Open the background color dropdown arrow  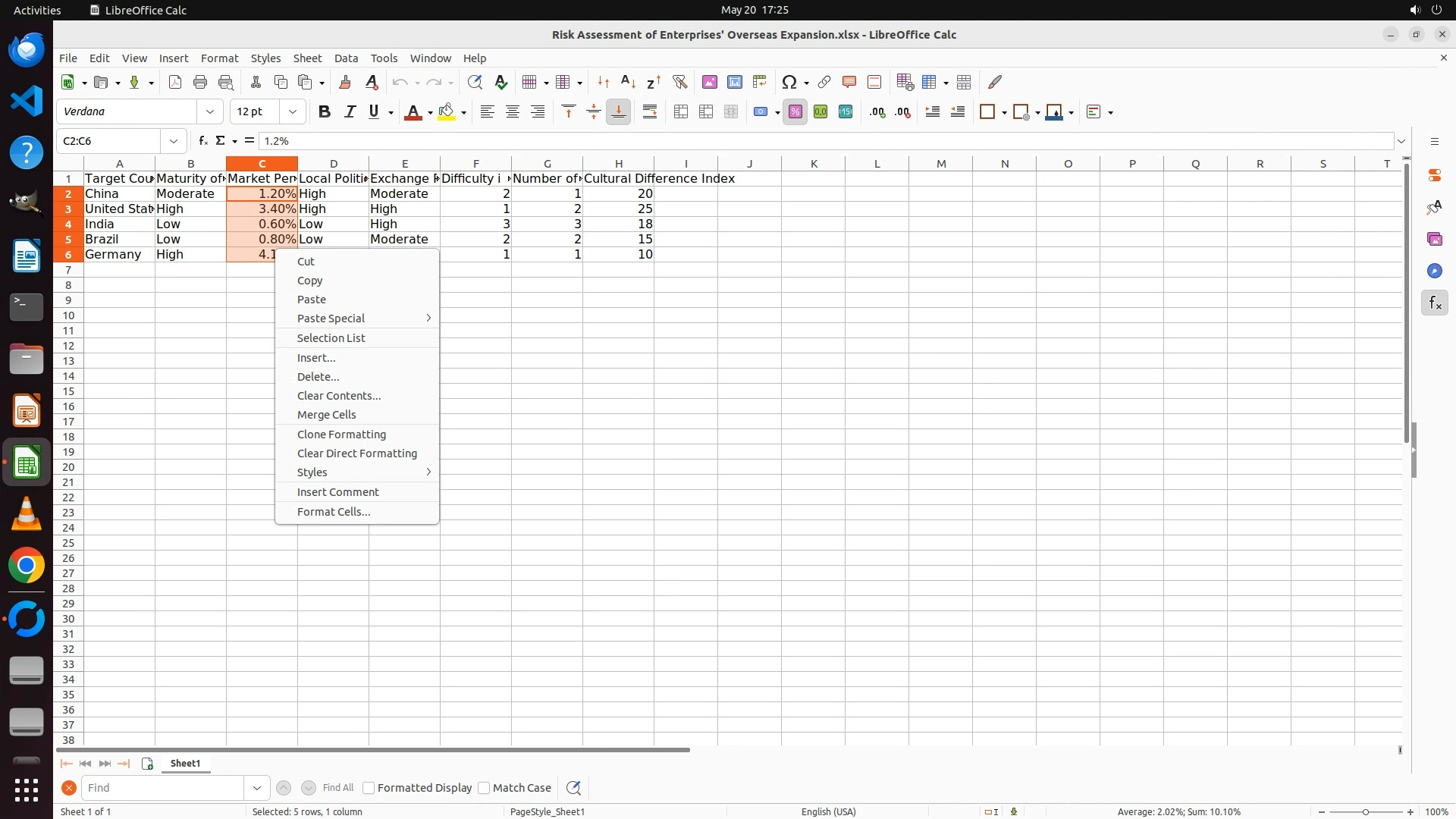[x=463, y=112]
